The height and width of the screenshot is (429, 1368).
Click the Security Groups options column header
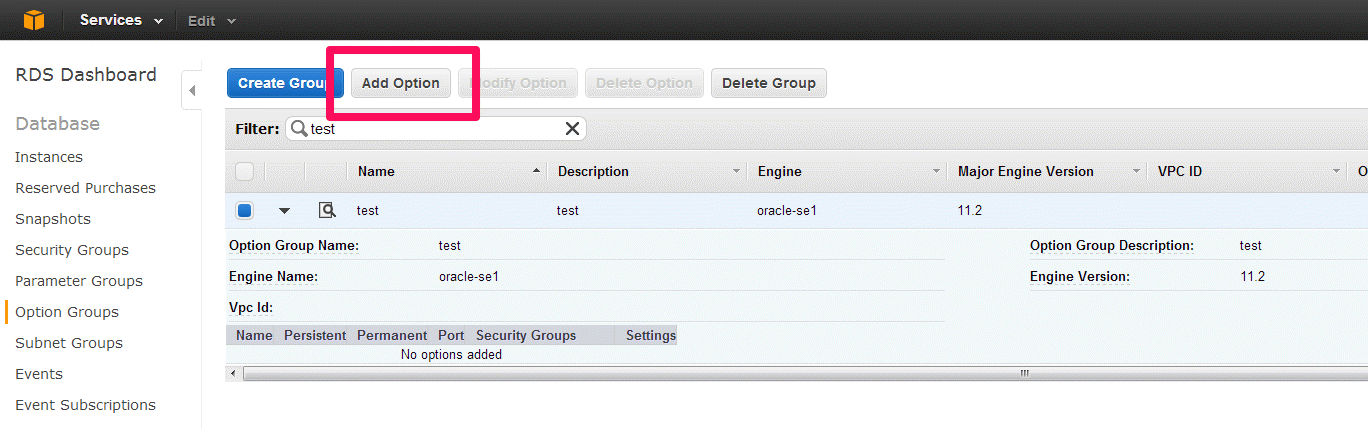(526, 335)
